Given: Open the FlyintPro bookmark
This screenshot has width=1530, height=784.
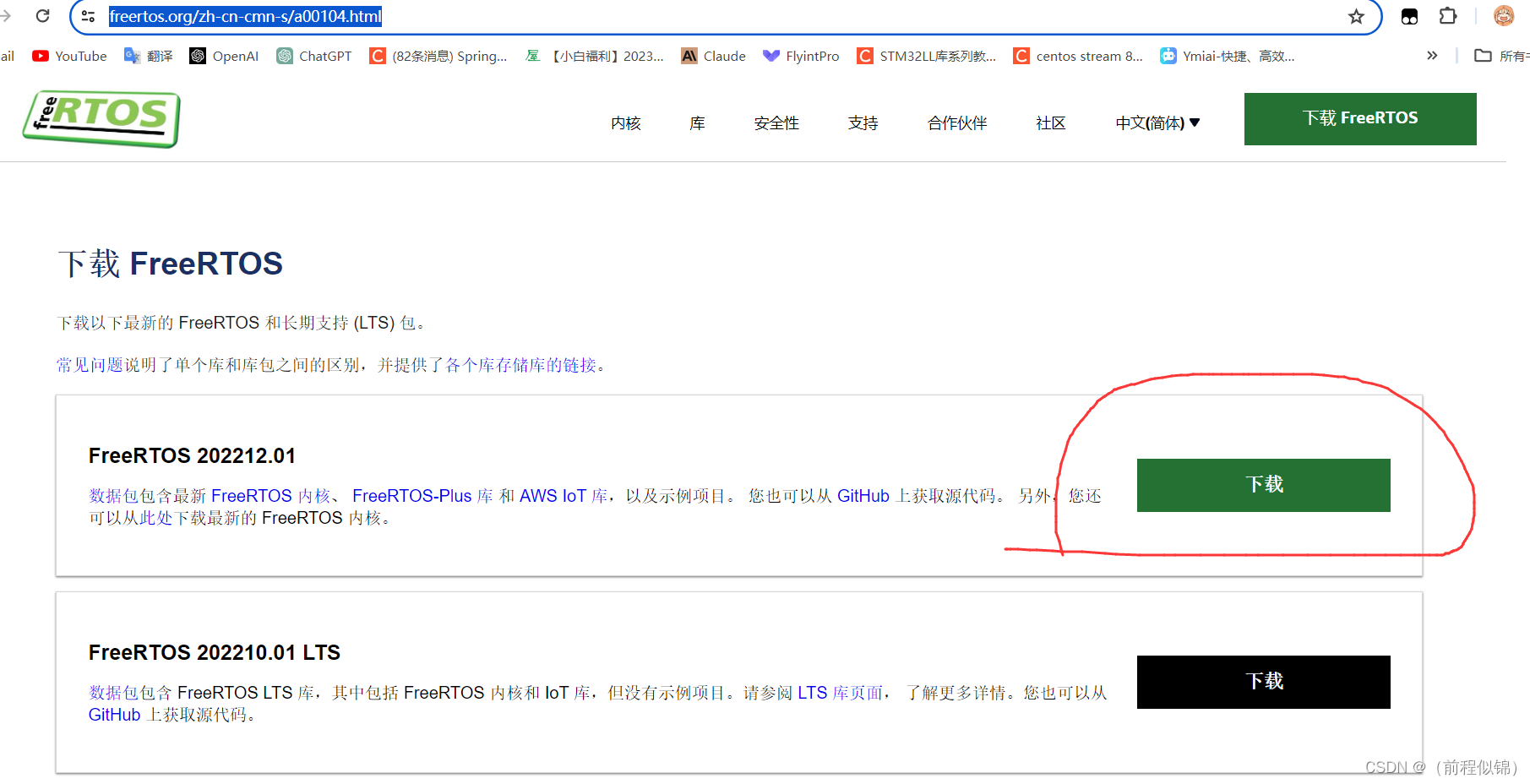Looking at the screenshot, I should tap(801, 56).
